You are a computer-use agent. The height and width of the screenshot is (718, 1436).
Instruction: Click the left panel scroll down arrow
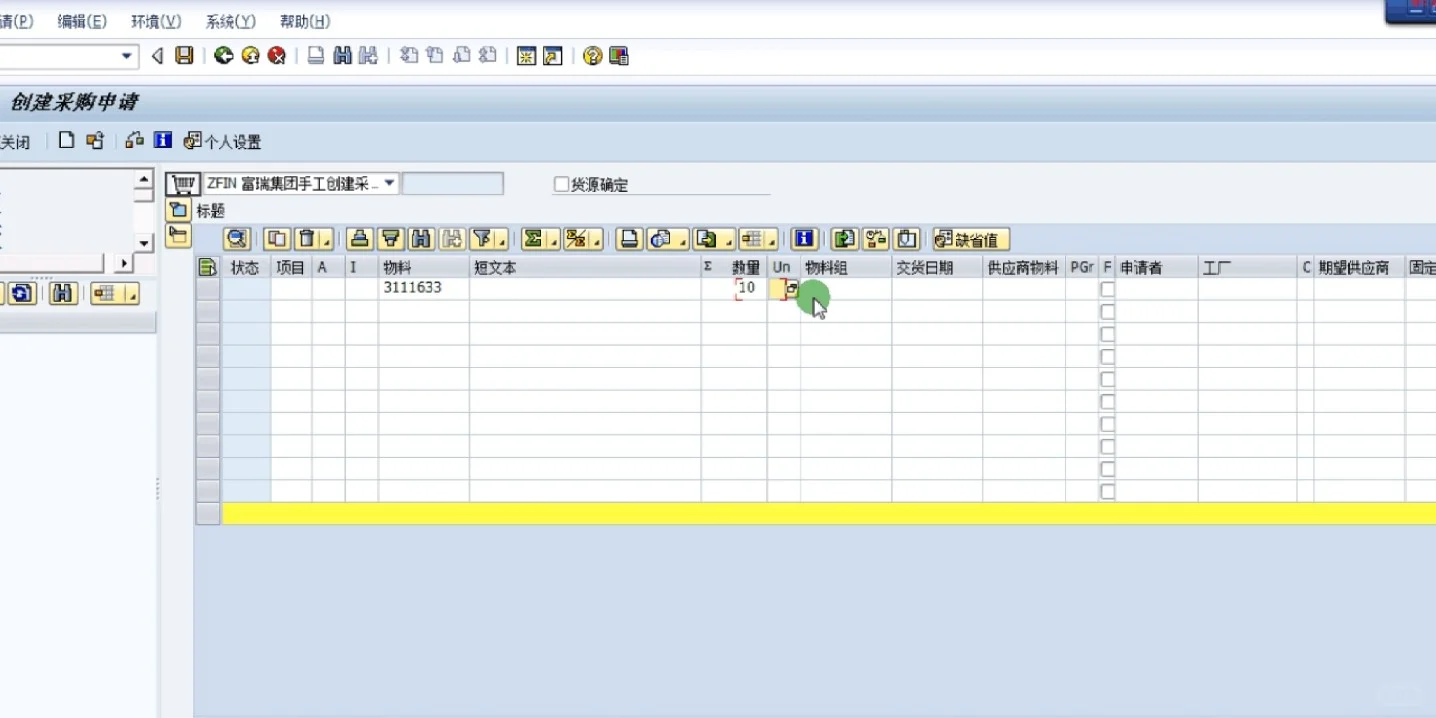pyautogui.click(x=144, y=242)
